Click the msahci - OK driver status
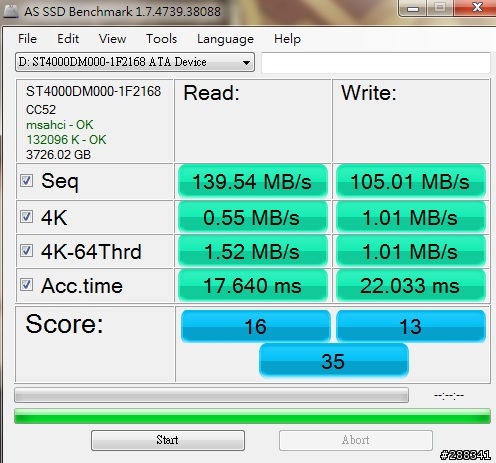Screen dimensions: 496x463 pyautogui.click(x=60, y=125)
